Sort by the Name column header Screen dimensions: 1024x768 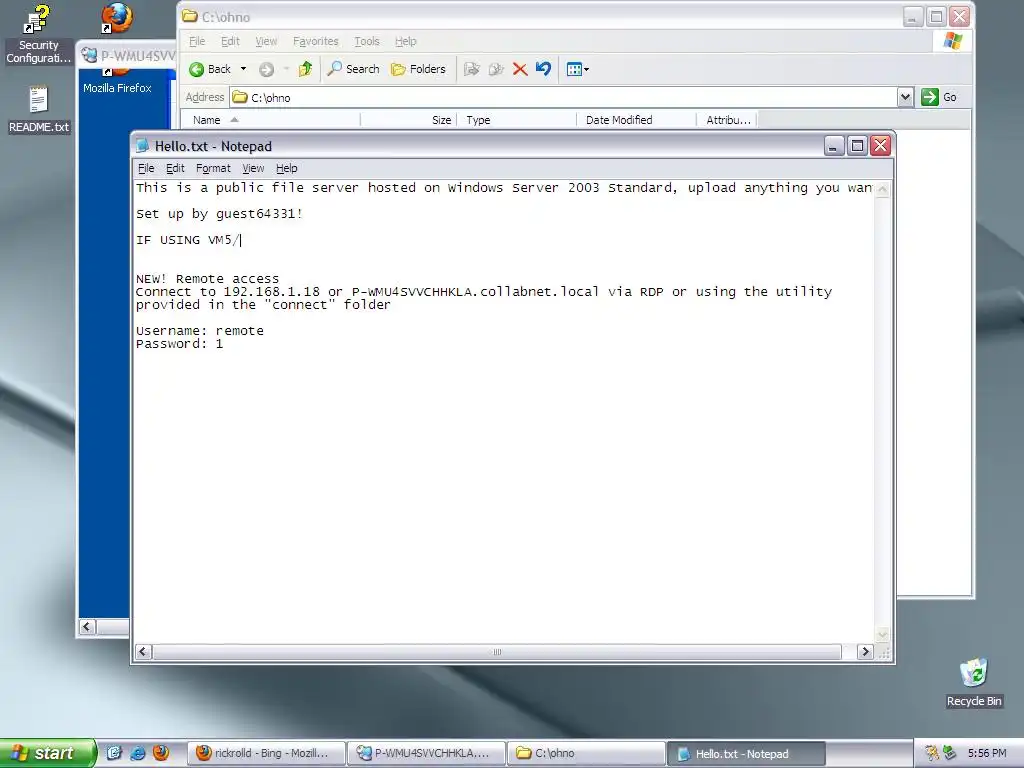[270, 120]
